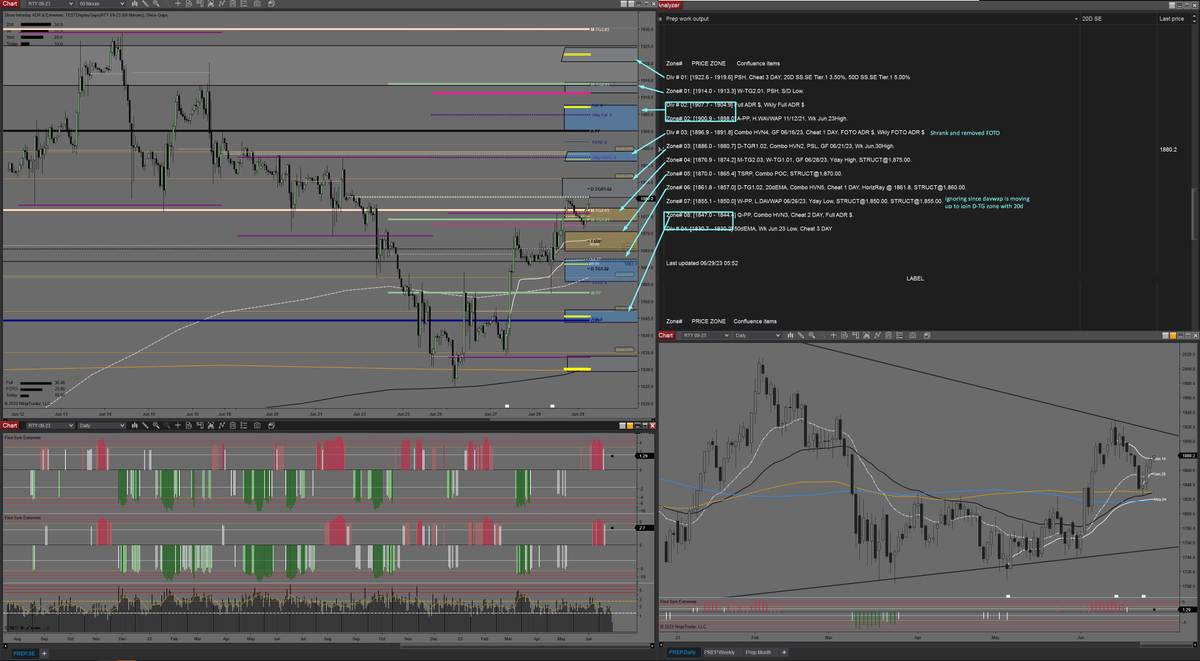Click the 60 Minute chart horizontal scroll slider
Viewport: 1200px width, 661px height.
tap(570, 419)
